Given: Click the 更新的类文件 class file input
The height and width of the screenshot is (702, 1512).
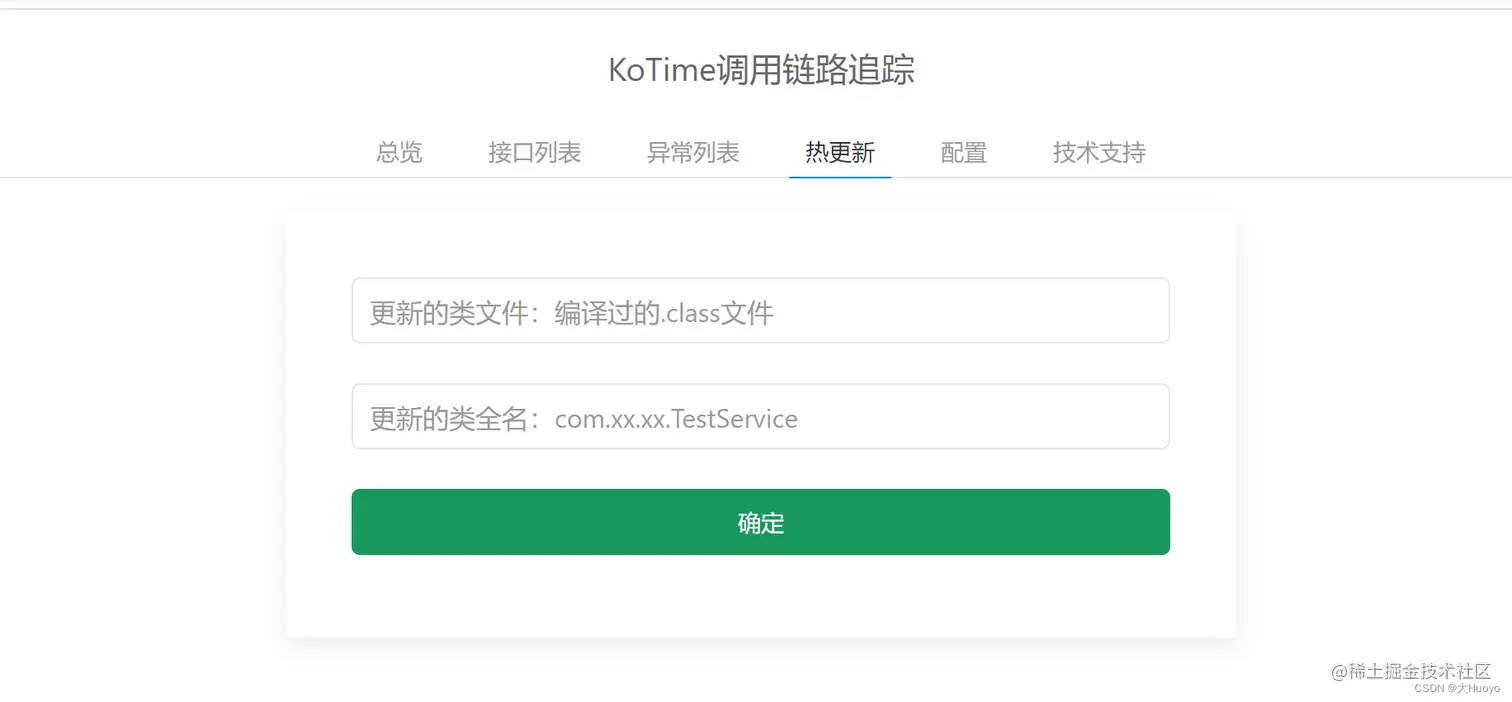Looking at the screenshot, I should coord(761,311).
